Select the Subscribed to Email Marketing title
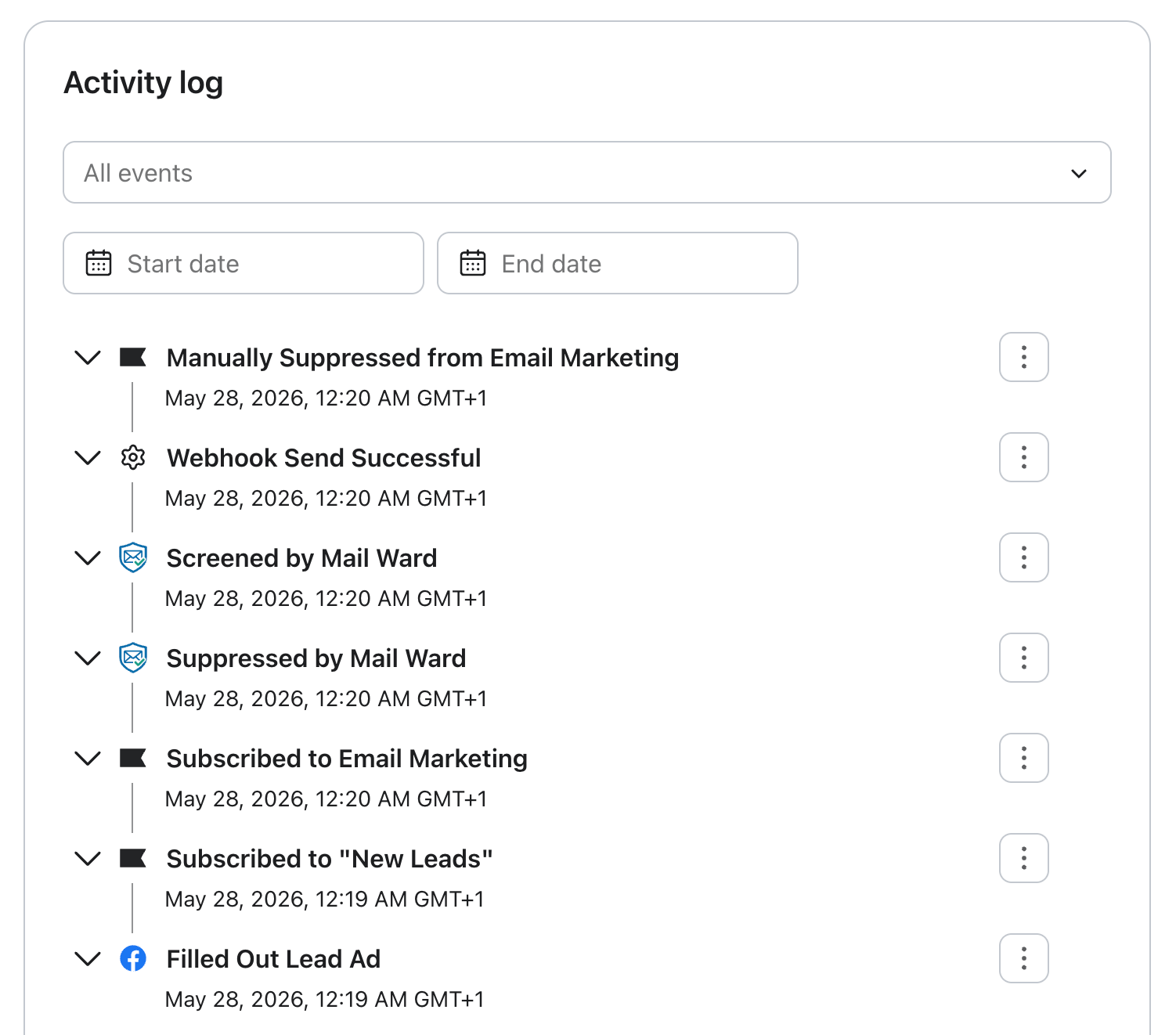1176x1035 pixels. tap(347, 759)
